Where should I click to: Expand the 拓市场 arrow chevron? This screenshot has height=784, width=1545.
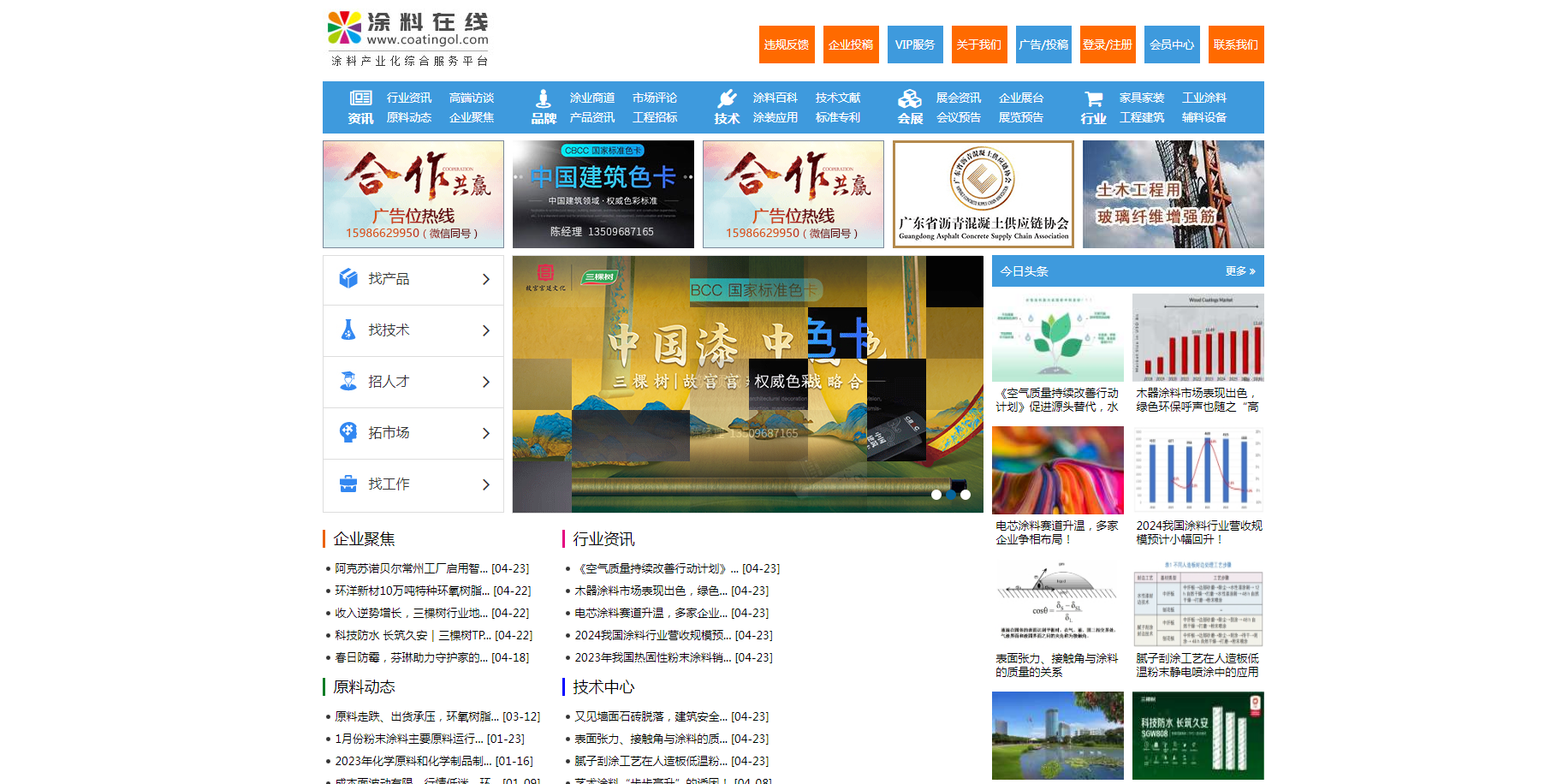click(x=485, y=433)
